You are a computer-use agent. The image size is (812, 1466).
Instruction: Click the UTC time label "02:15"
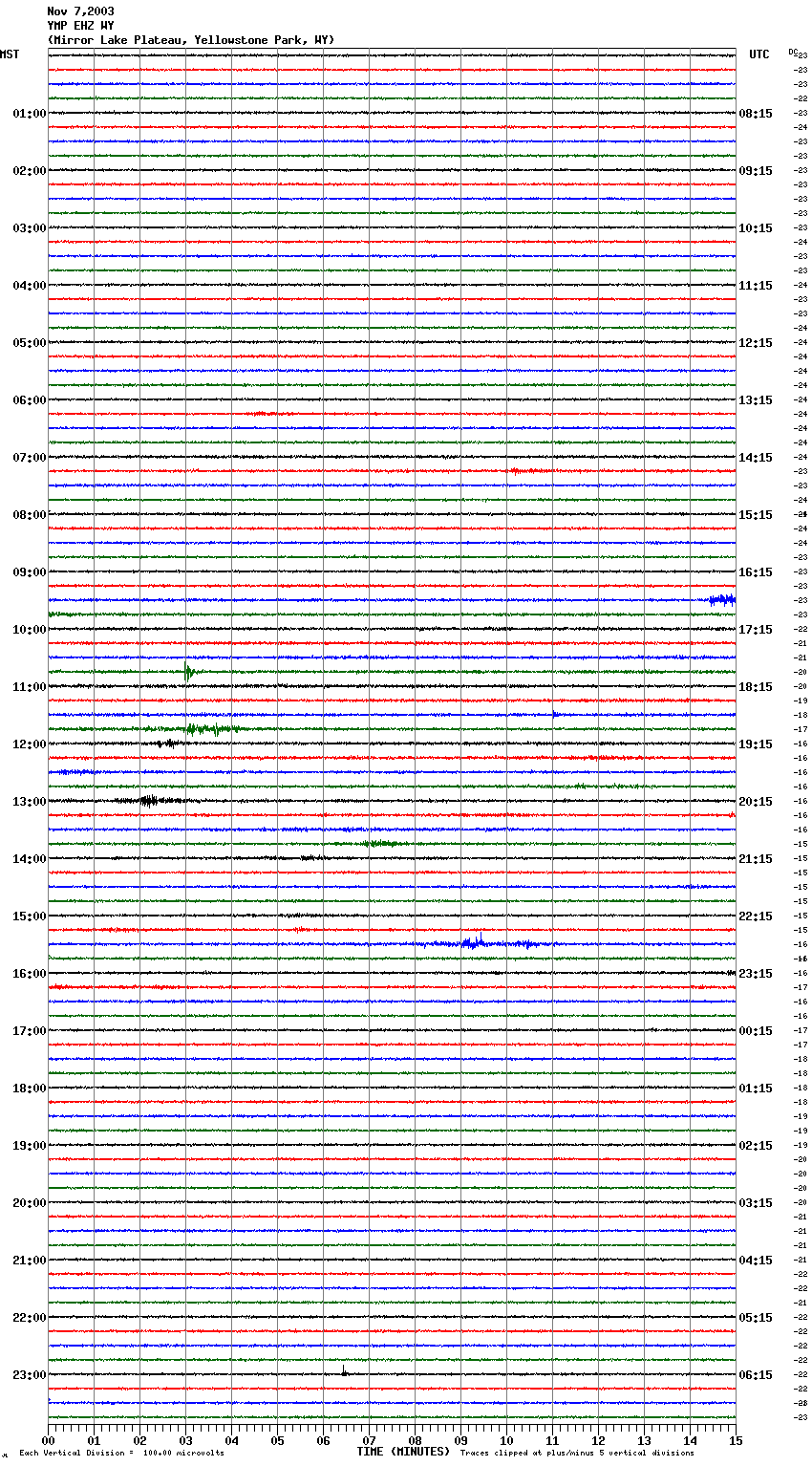756,1146
